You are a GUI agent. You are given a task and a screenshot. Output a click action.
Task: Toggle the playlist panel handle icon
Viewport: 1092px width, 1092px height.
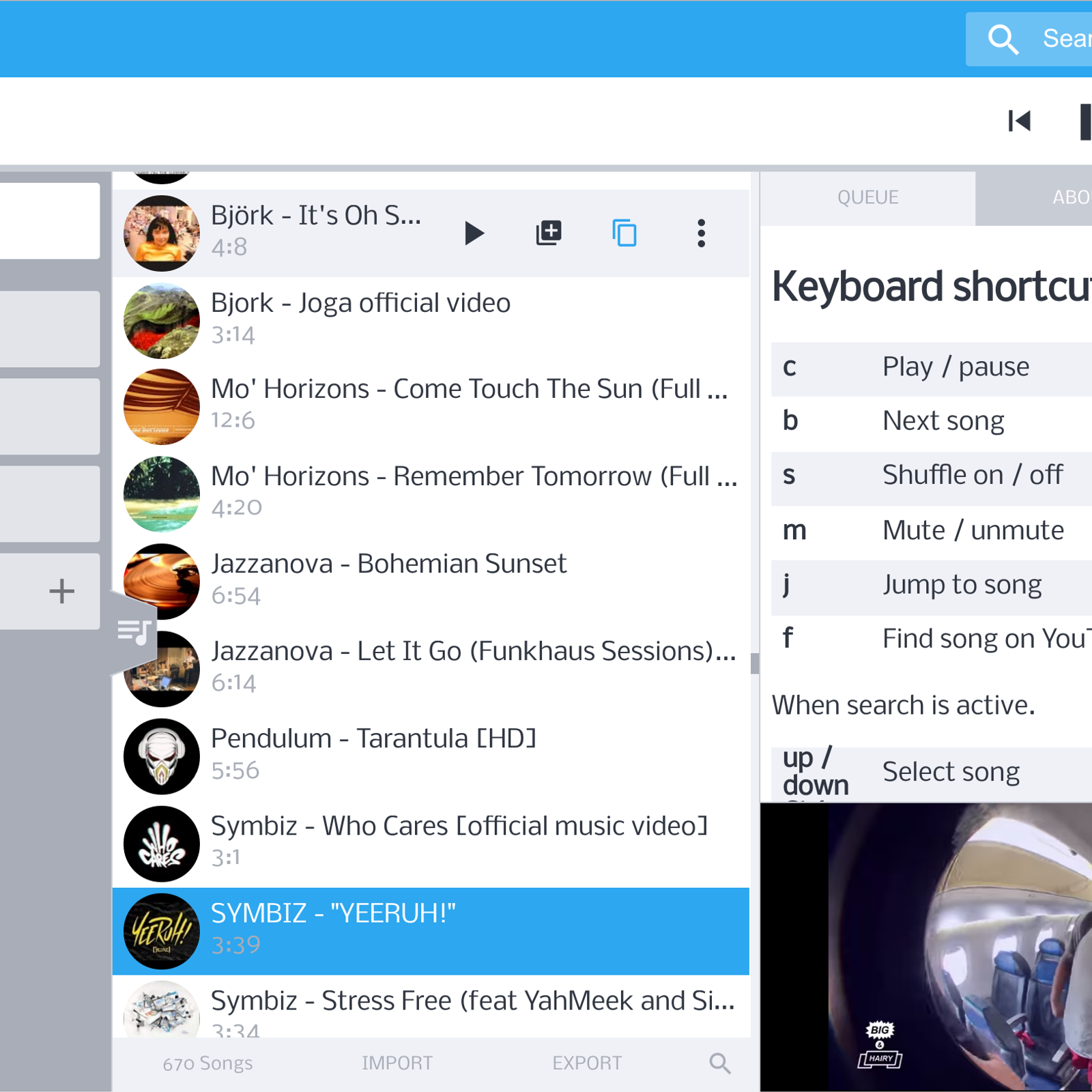134,633
